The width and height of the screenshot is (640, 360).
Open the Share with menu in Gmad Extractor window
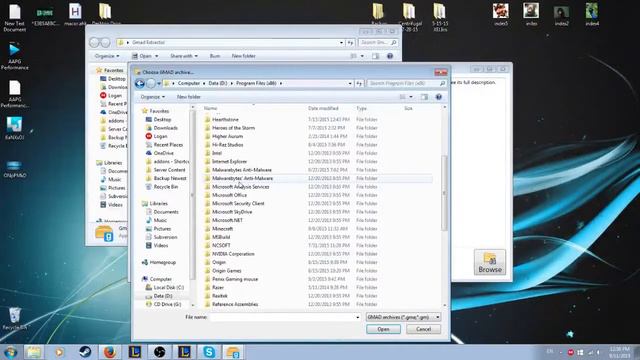coord(184,56)
